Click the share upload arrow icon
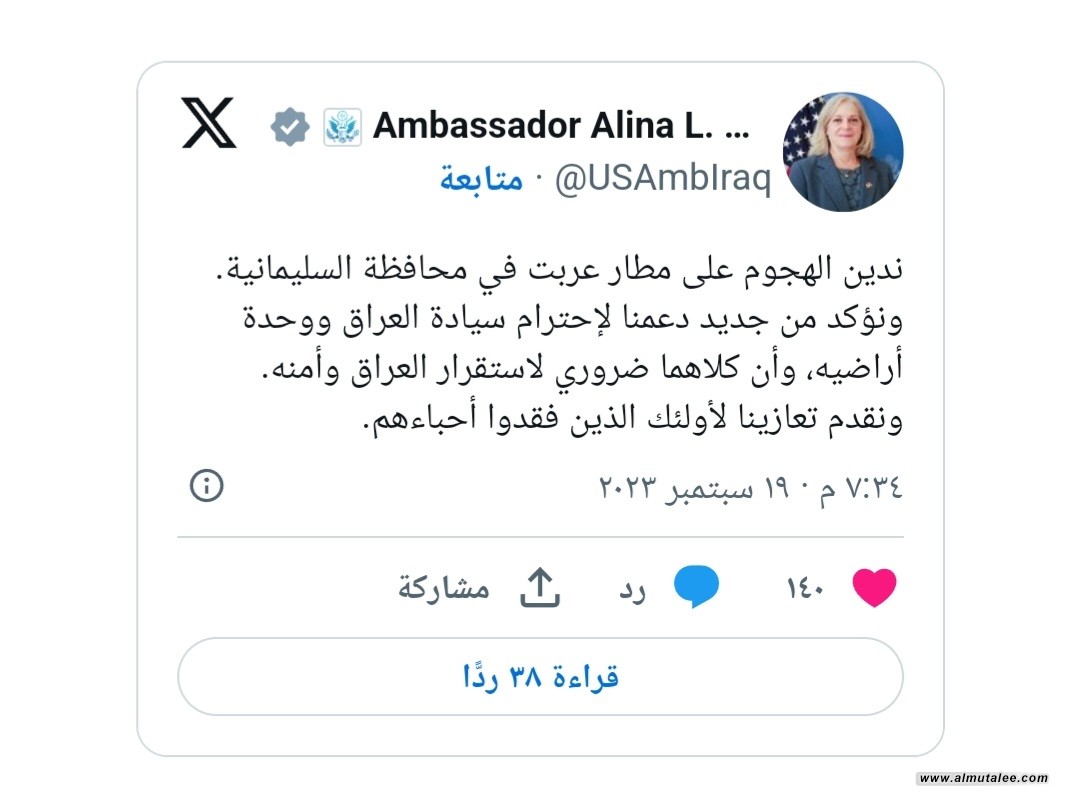 pyautogui.click(x=540, y=588)
